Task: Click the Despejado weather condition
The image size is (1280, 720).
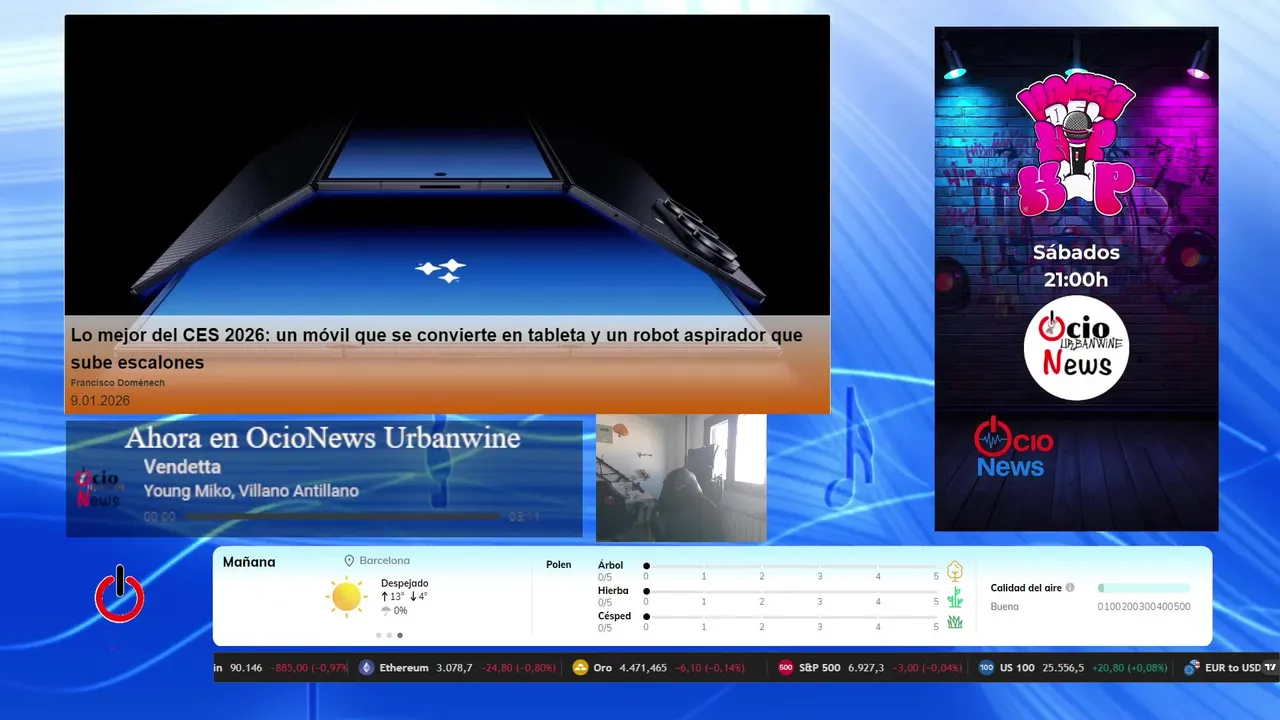Action: click(x=404, y=583)
